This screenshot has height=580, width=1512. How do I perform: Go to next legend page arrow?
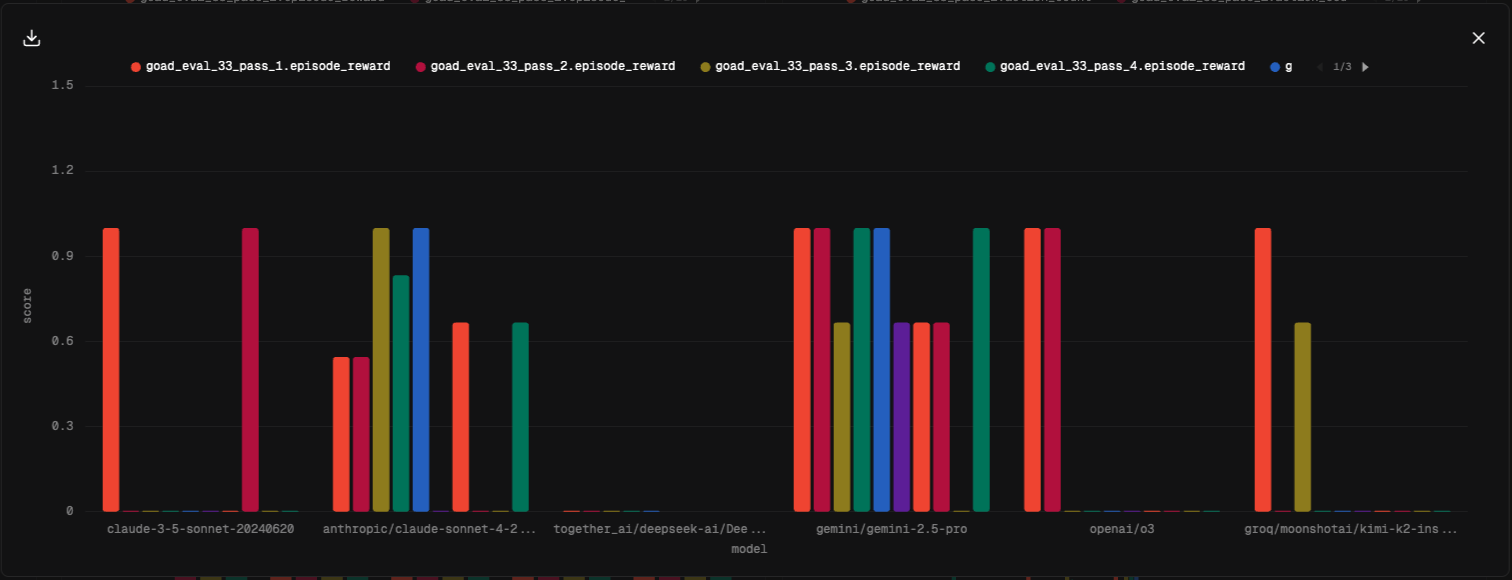click(1366, 67)
